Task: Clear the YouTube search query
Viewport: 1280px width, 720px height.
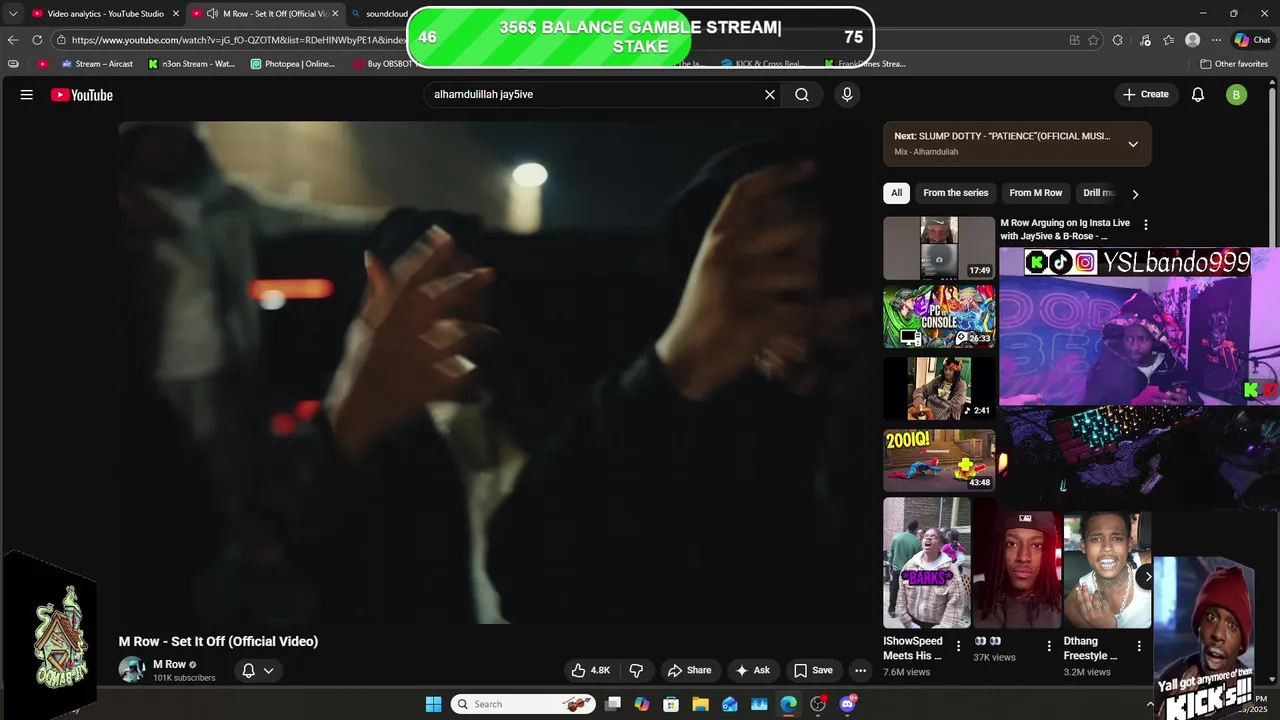Action: (770, 95)
